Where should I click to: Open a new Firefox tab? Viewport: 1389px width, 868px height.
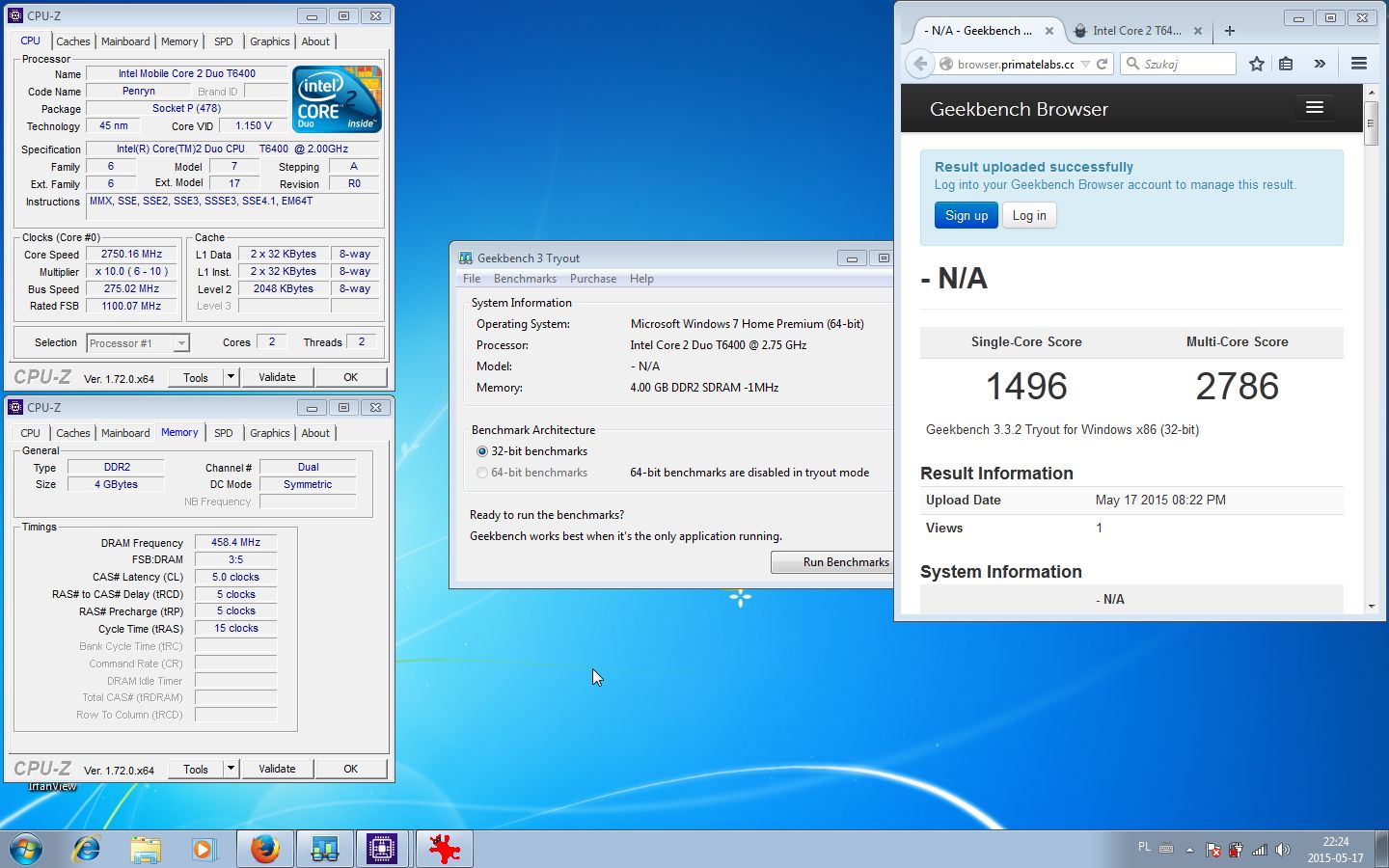click(x=1229, y=31)
